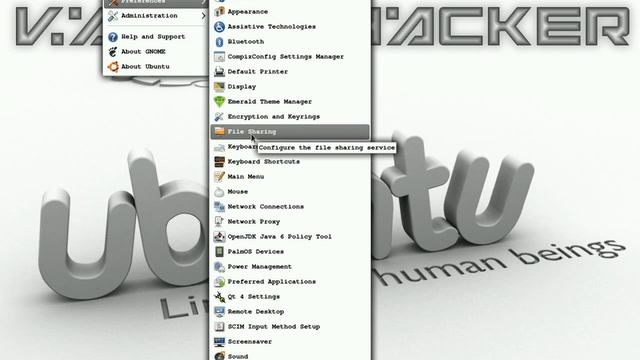The height and width of the screenshot is (360, 640).
Task: Select the Keyboard Shortcuts text label
Action: (264, 162)
